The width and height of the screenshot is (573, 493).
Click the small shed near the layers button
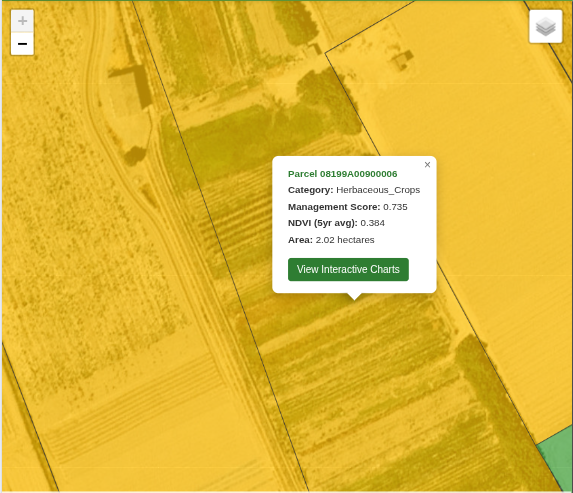click(403, 60)
